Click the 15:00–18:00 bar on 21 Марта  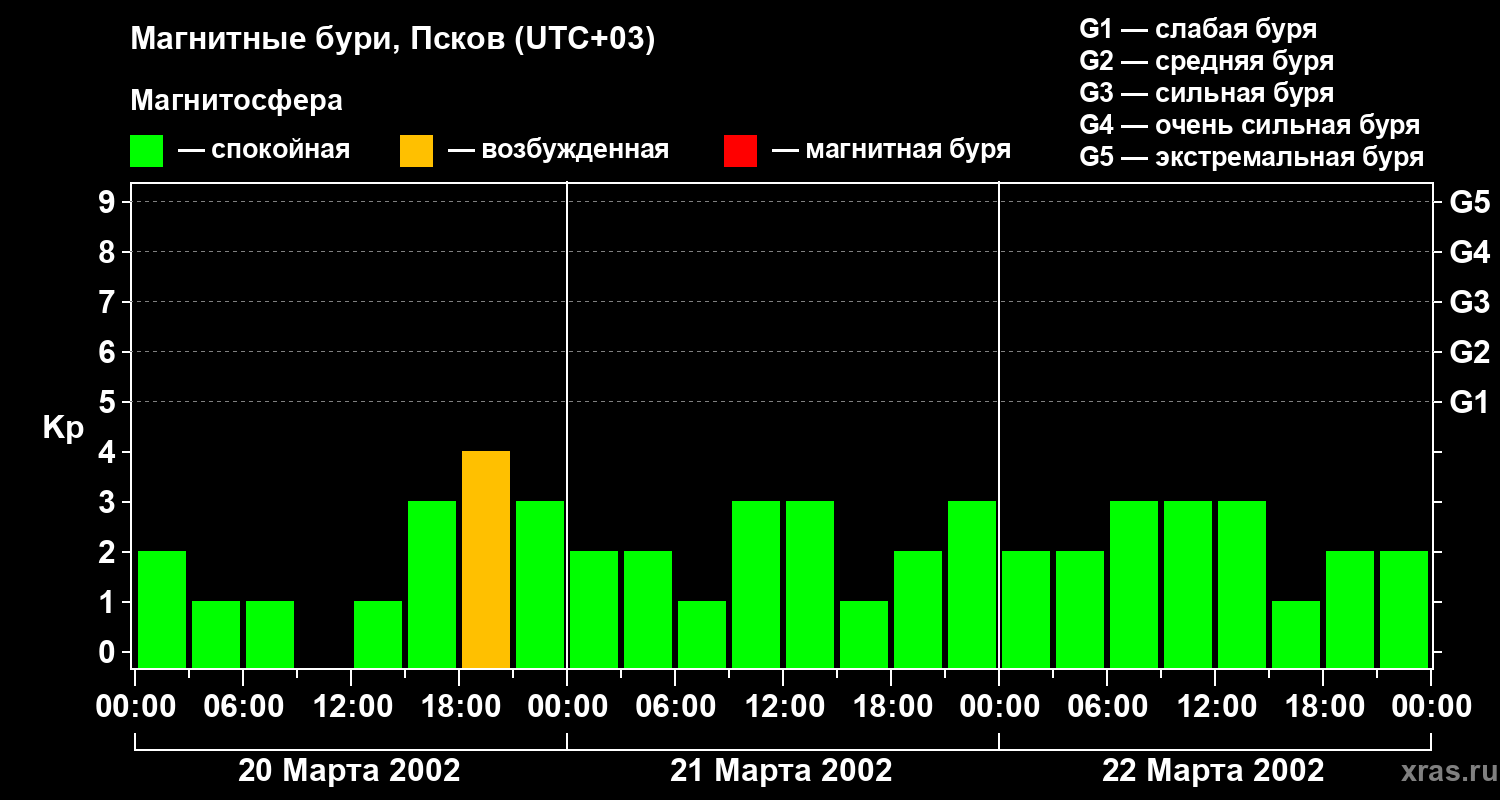(x=864, y=634)
